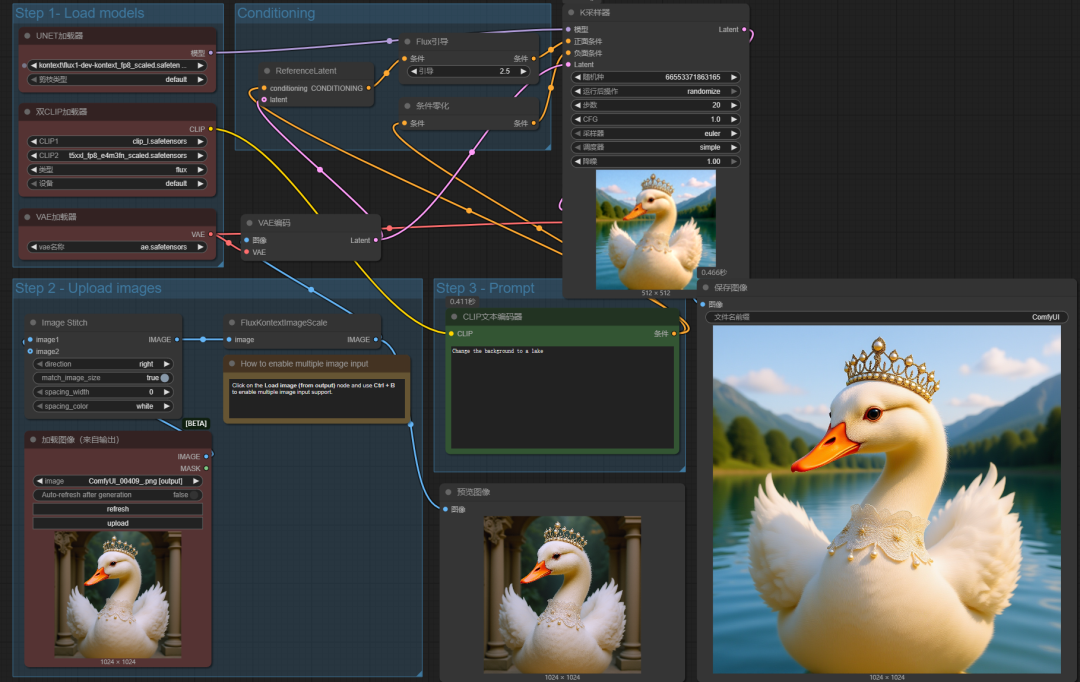Collapse the Image Stitch node via title dot

pyautogui.click(x=33, y=322)
